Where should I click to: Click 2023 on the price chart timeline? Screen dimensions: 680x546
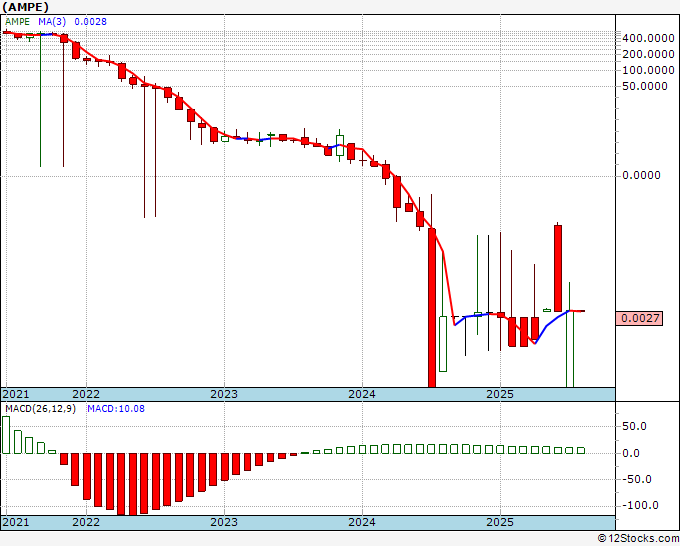224,394
